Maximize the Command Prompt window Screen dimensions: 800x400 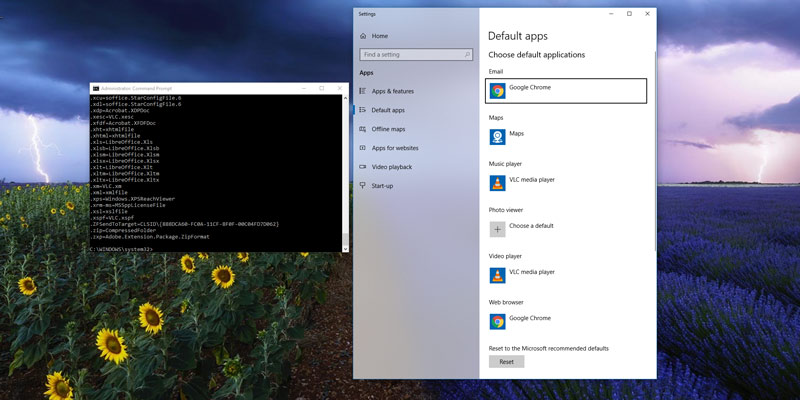click(x=321, y=88)
